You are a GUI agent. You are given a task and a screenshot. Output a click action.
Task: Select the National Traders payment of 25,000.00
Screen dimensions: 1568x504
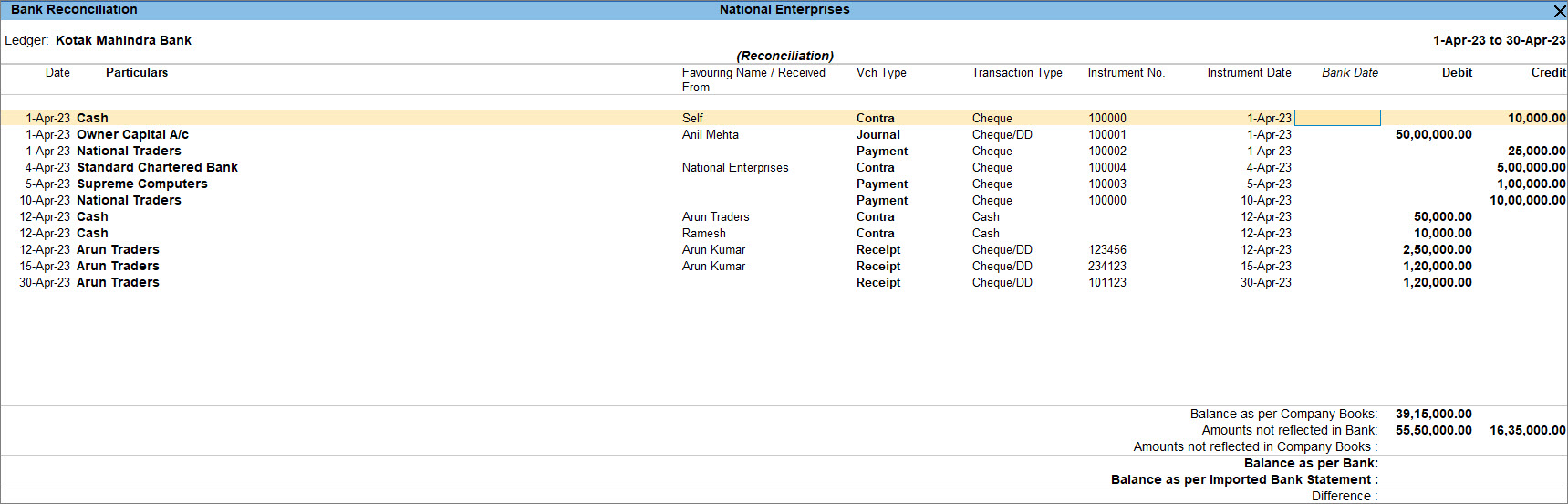point(784,151)
